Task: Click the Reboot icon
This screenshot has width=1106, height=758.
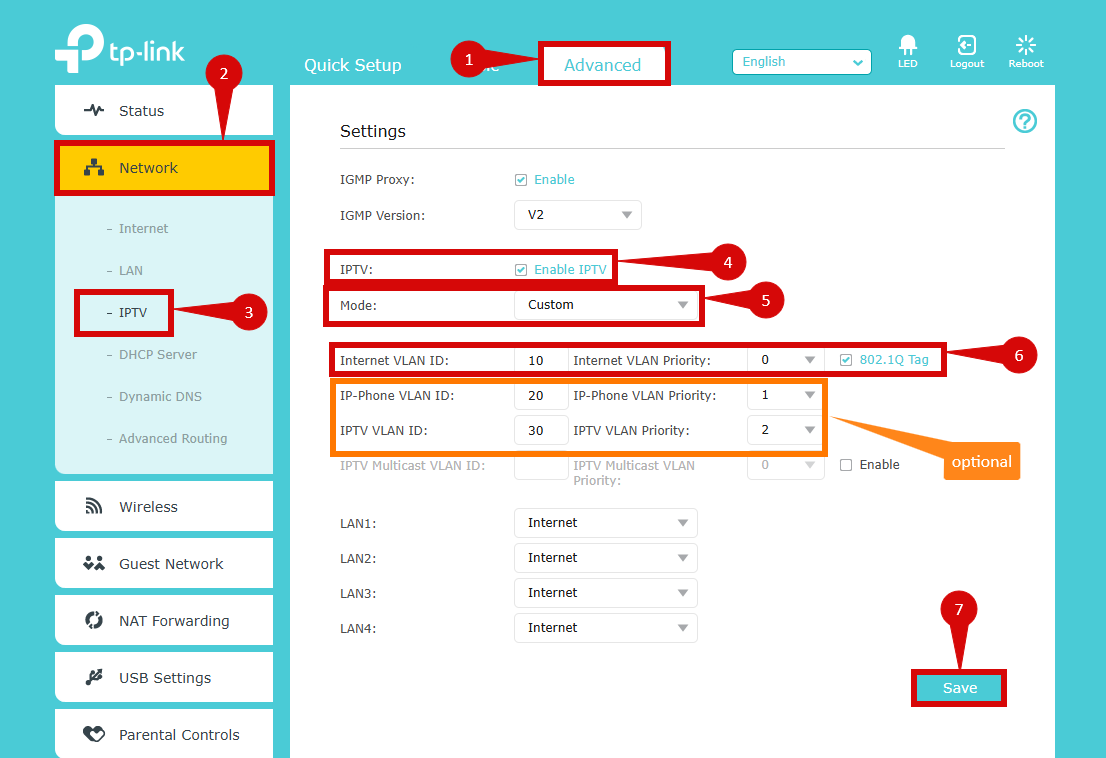Action: pos(1025,46)
